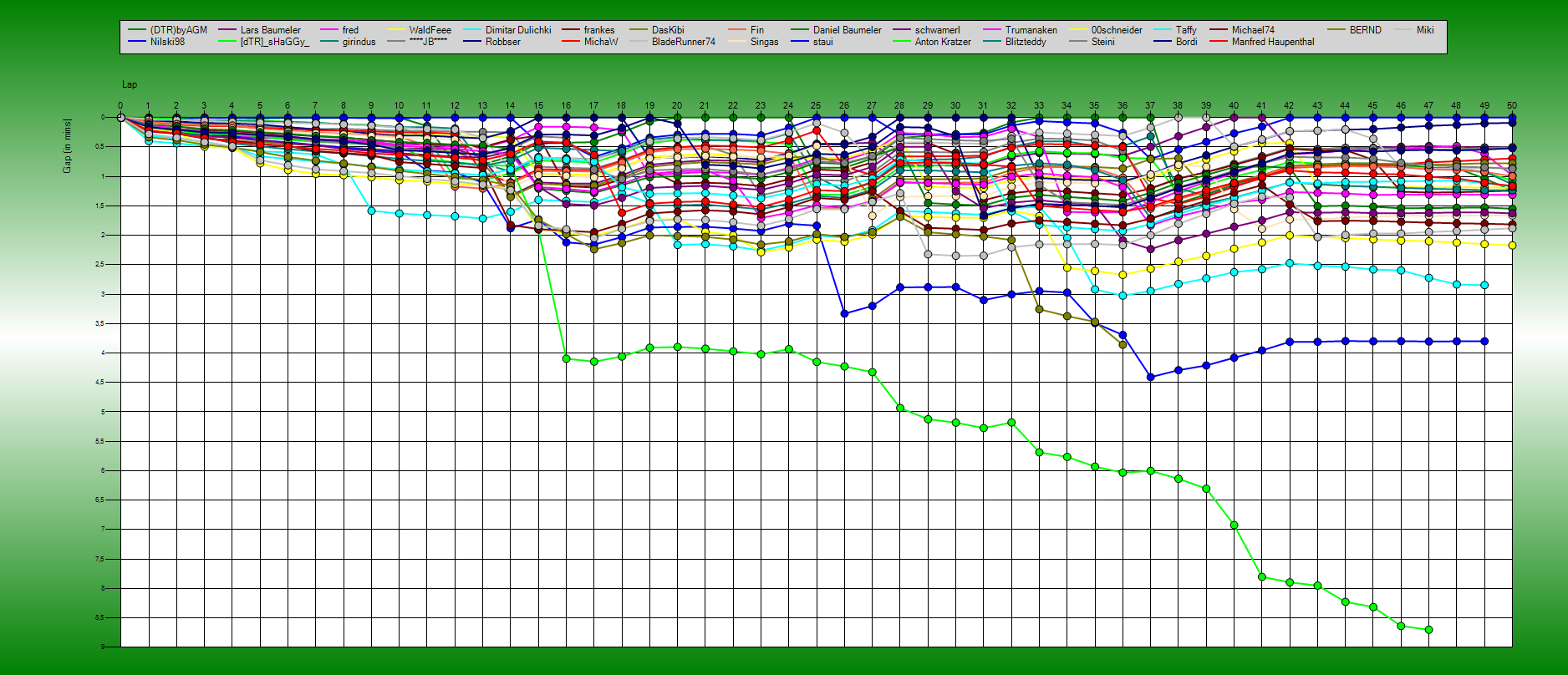
Task: Select Nilski98 in the legend
Action: coord(157,42)
